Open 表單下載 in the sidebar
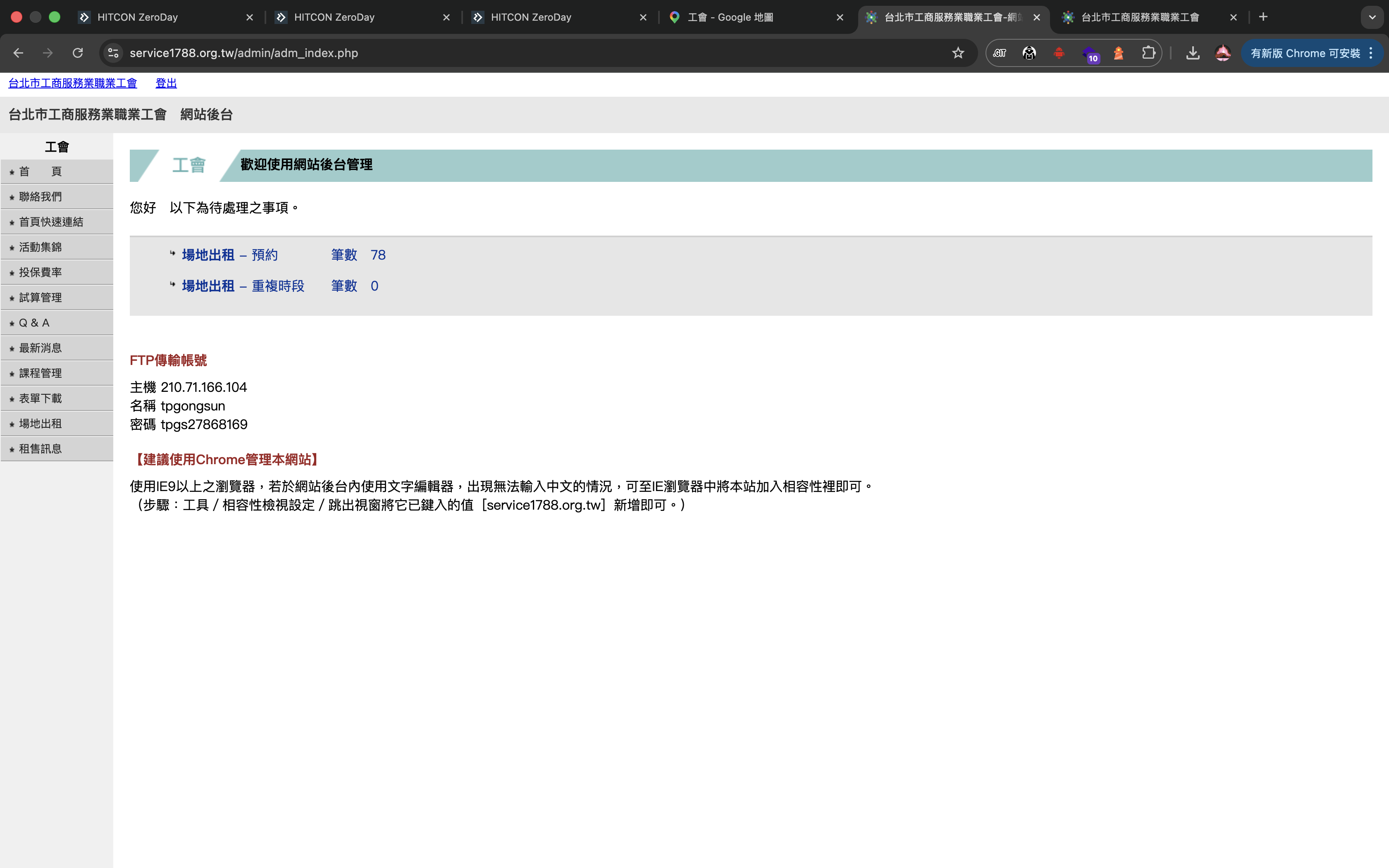Screen dimensions: 1389x868 57,399
